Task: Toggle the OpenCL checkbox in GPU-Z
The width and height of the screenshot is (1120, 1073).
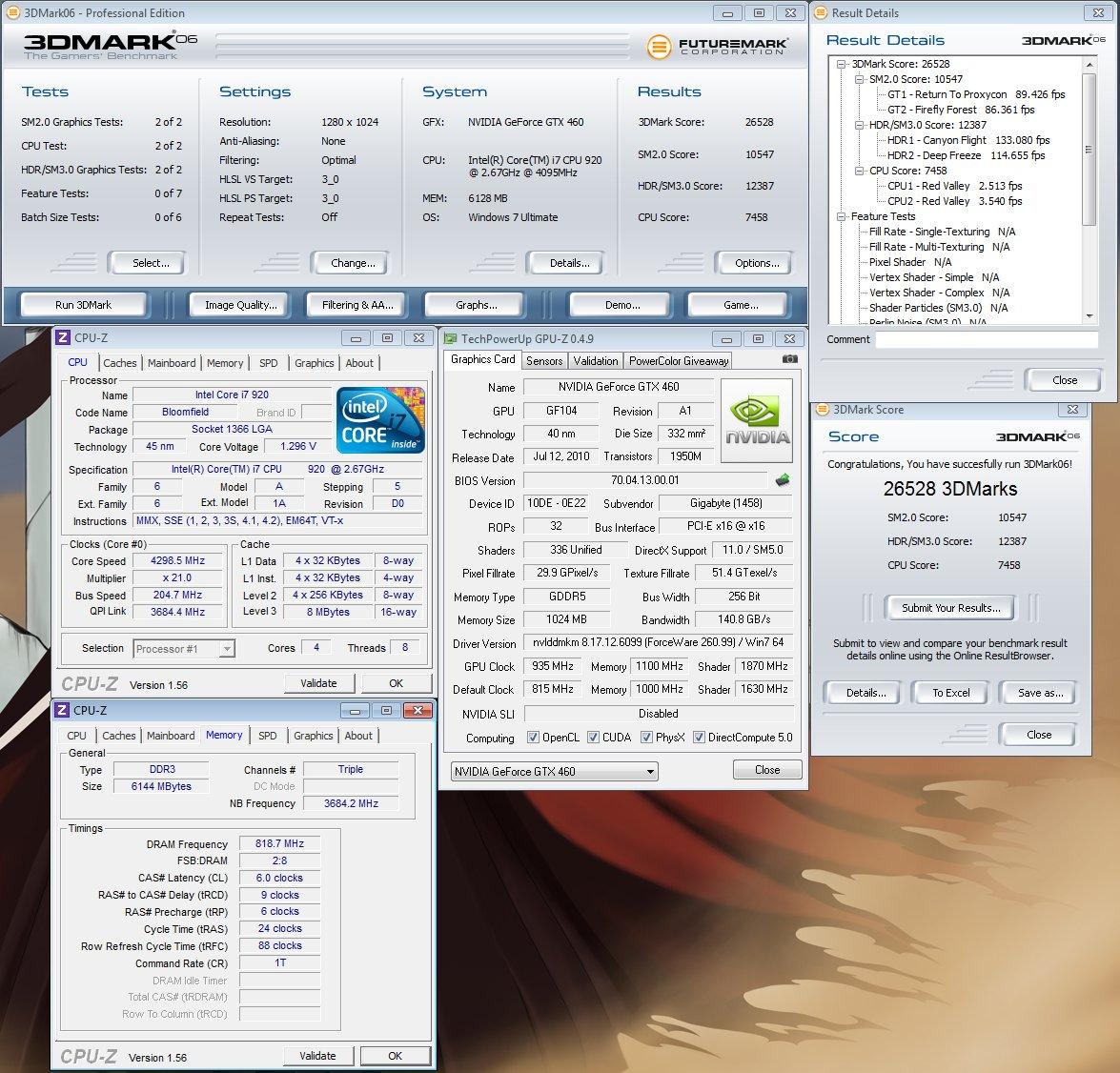Action: 533,738
